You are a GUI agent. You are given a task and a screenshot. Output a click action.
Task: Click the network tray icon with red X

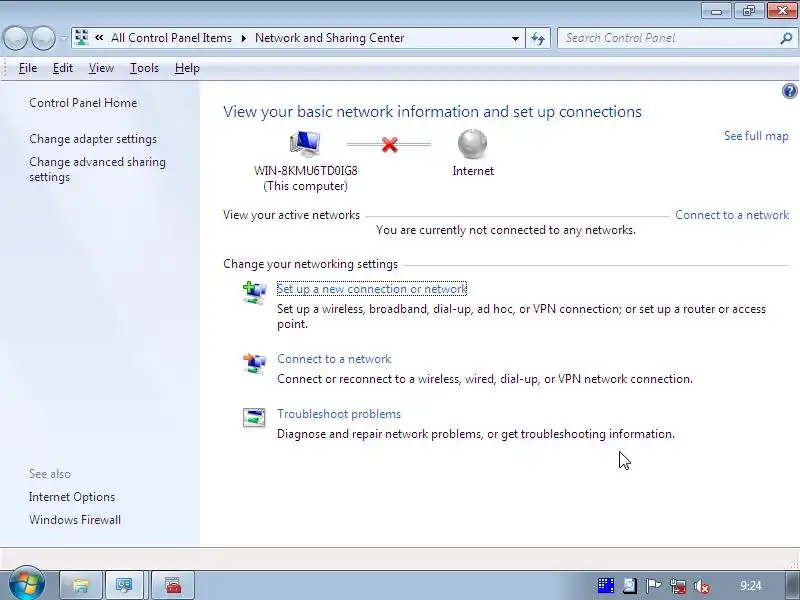[x=678, y=586]
